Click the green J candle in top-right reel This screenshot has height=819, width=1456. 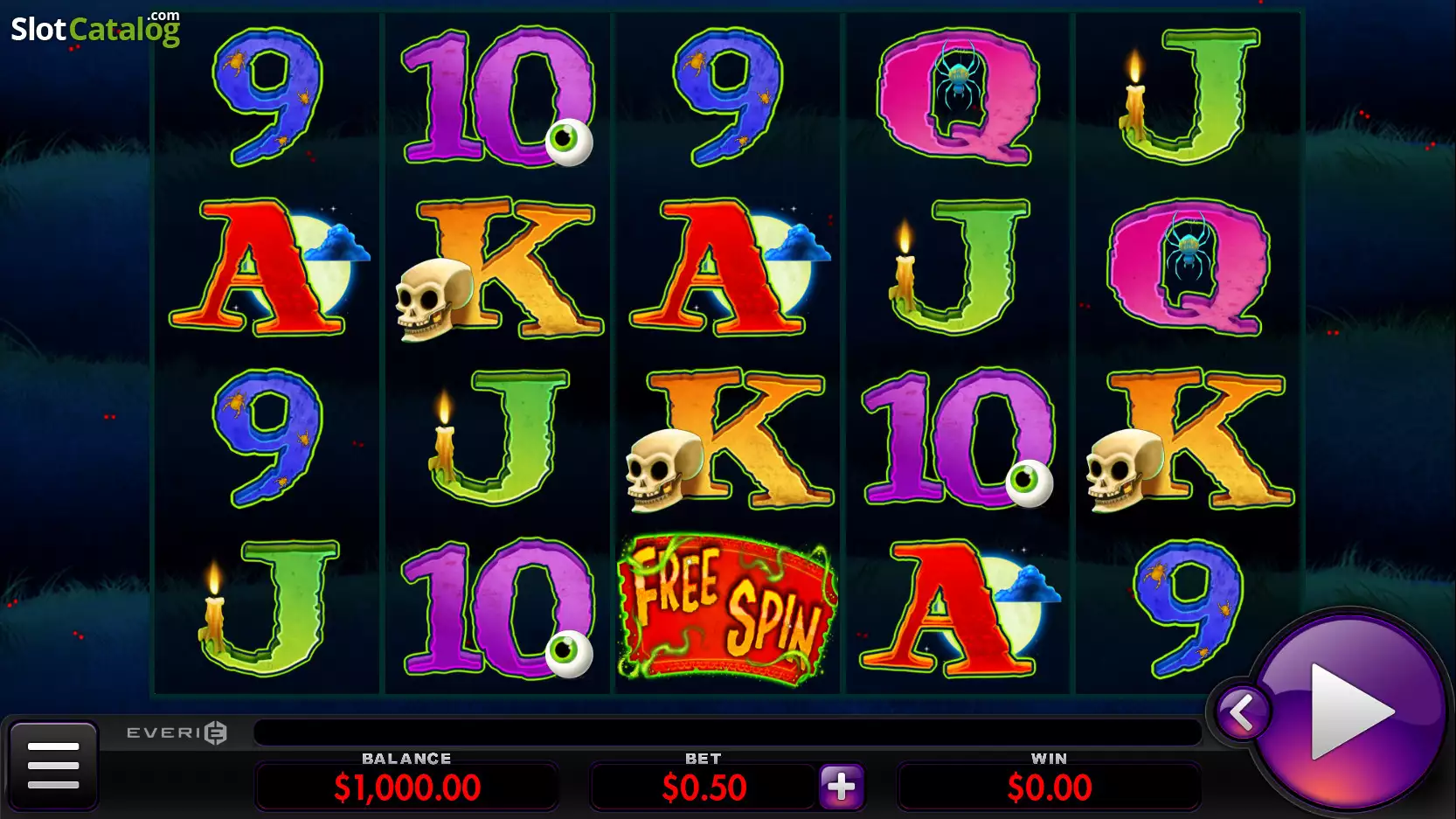(x=1190, y=96)
